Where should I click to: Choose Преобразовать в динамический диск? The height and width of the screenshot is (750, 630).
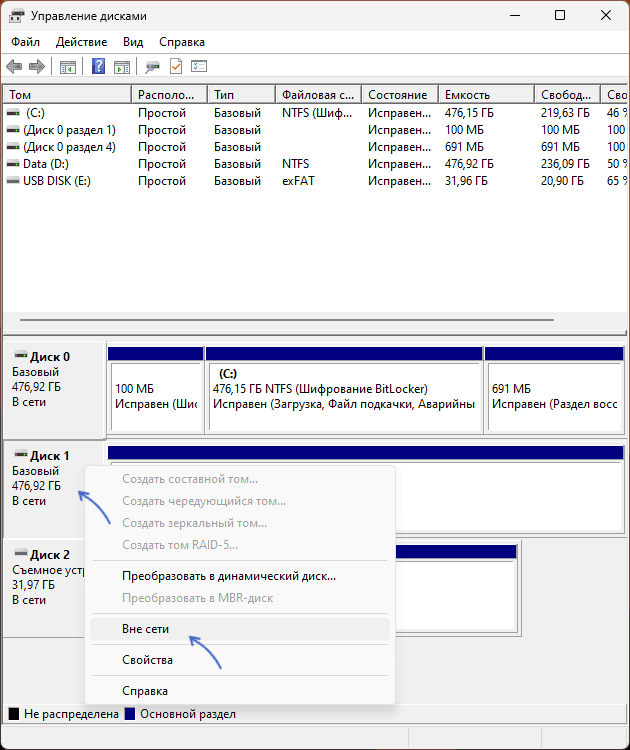(240, 576)
